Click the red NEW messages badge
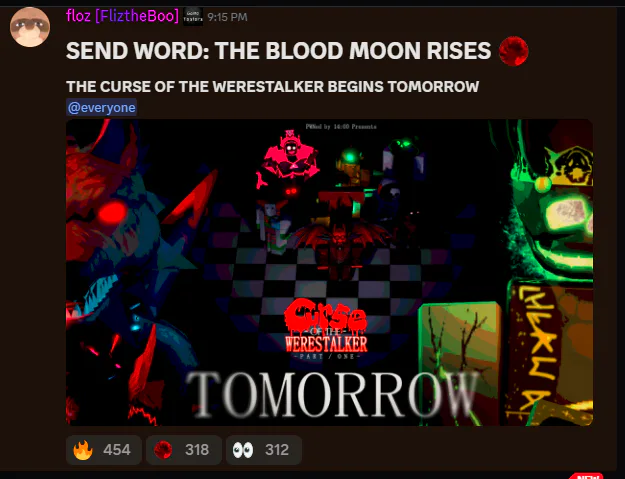 (x=587, y=476)
